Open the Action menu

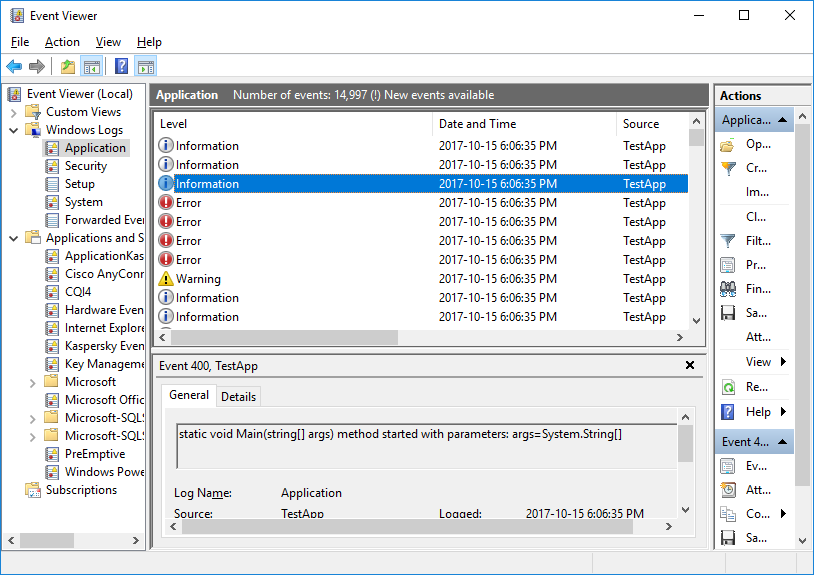click(x=62, y=42)
